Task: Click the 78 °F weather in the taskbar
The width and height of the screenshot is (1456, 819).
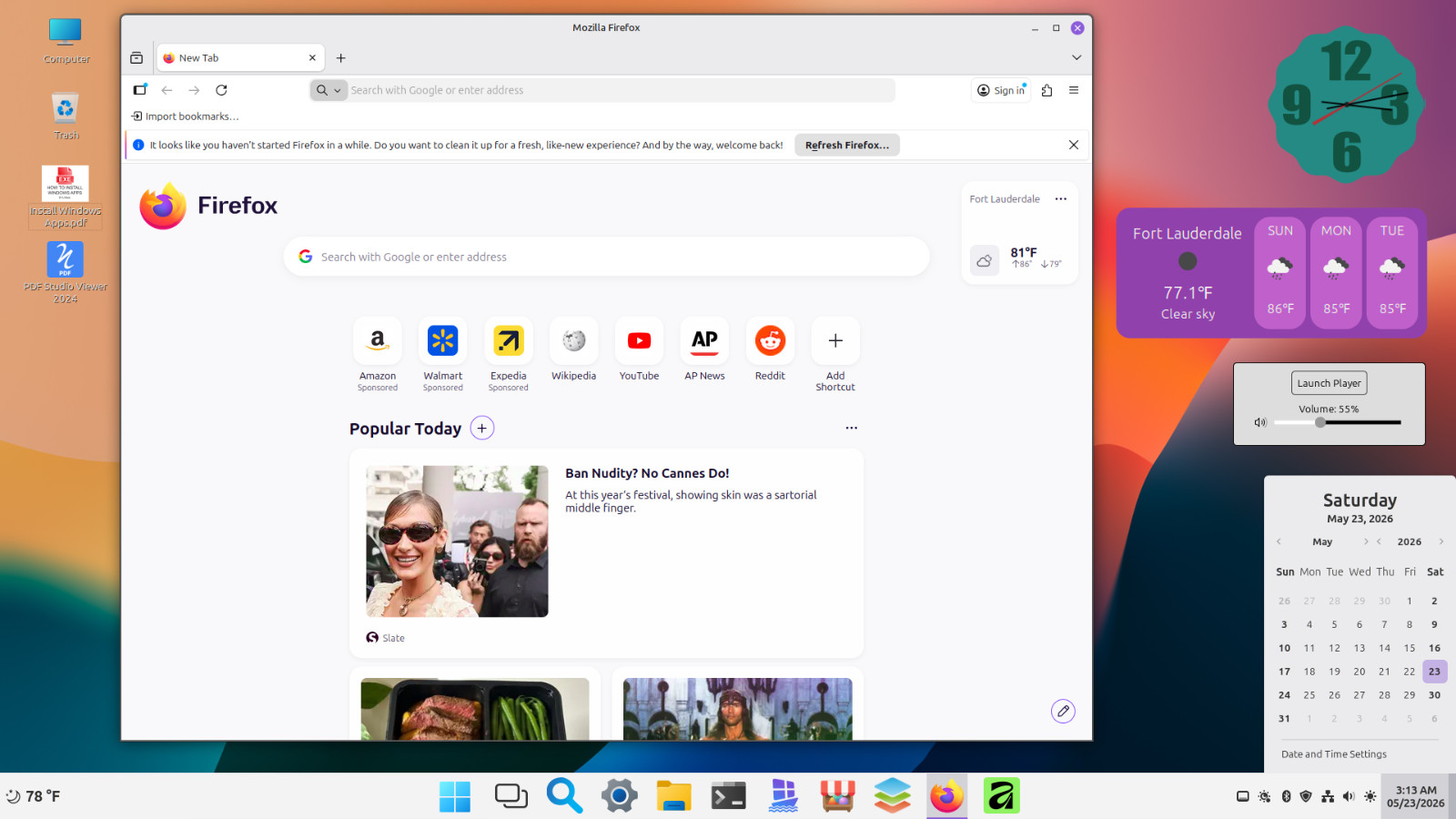Action: click(x=33, y=796)
